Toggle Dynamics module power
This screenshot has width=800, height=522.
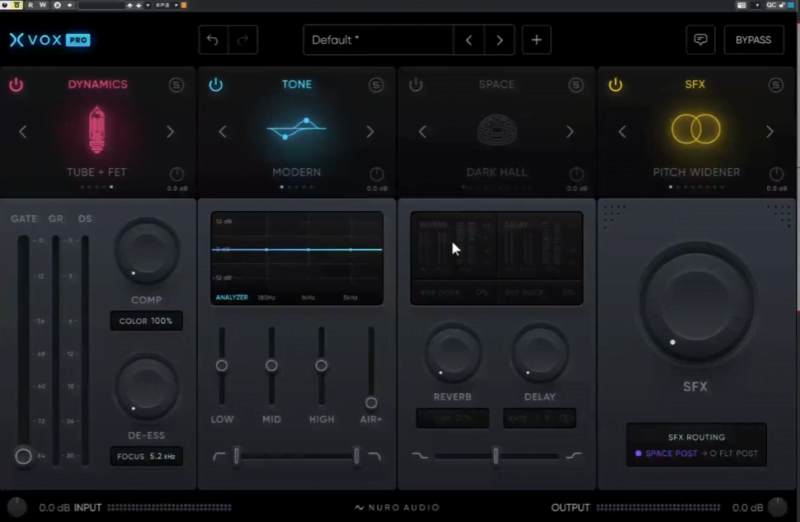click(x=16, y=85)
